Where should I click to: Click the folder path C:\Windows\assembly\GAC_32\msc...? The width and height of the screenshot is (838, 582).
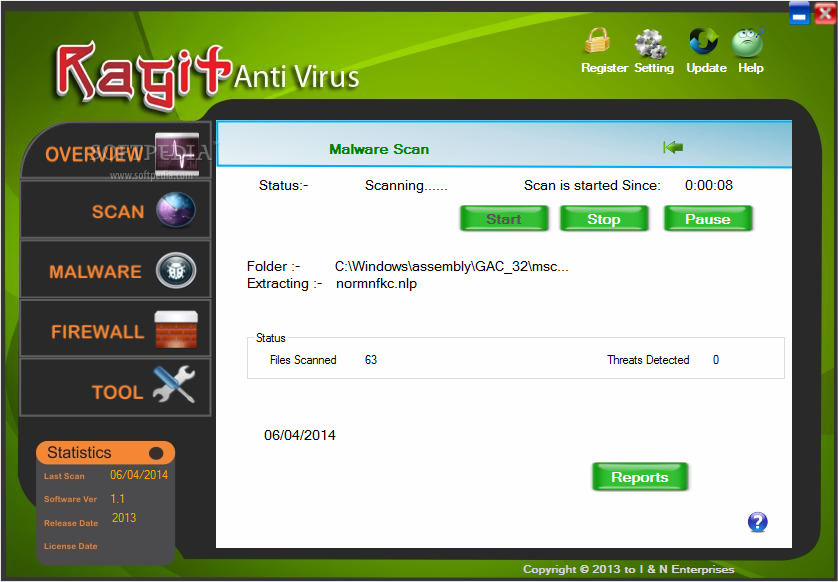(x=452, y=266)
